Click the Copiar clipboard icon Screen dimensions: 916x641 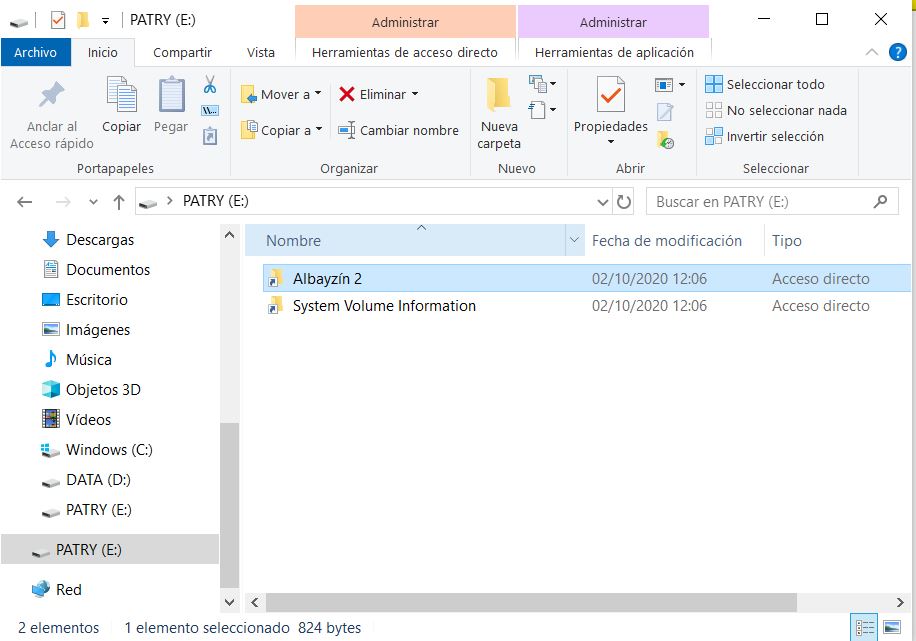pos(122,93)
